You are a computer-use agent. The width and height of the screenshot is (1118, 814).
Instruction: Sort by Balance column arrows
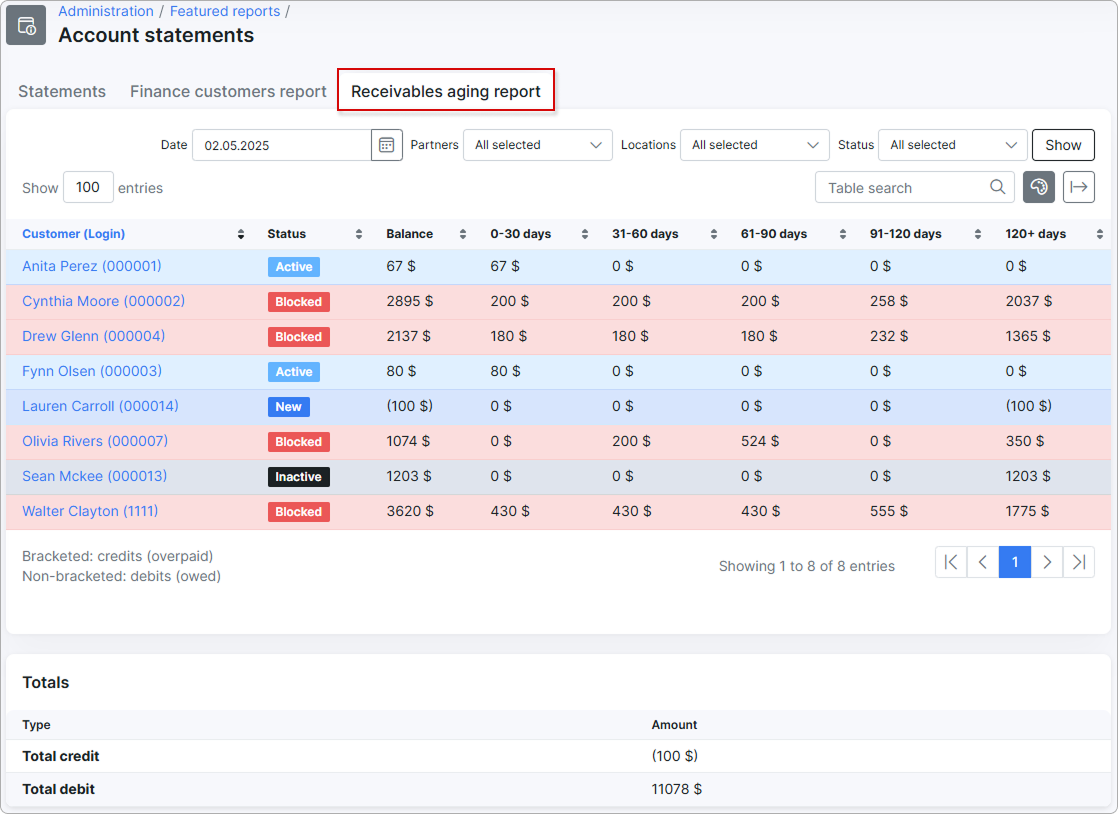coord(463,235)
